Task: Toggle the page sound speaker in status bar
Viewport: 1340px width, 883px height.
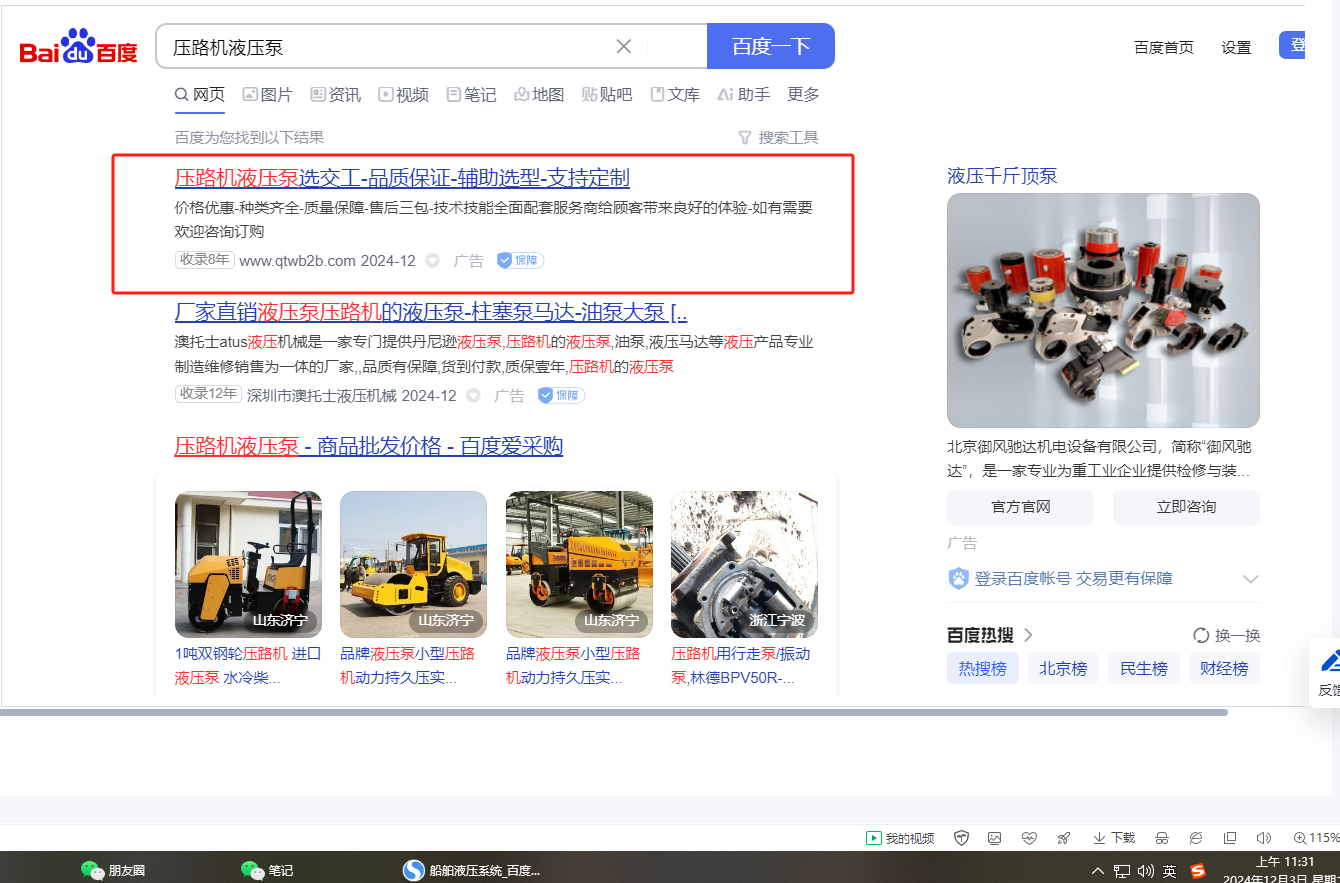Action: tap(1264, 838)
